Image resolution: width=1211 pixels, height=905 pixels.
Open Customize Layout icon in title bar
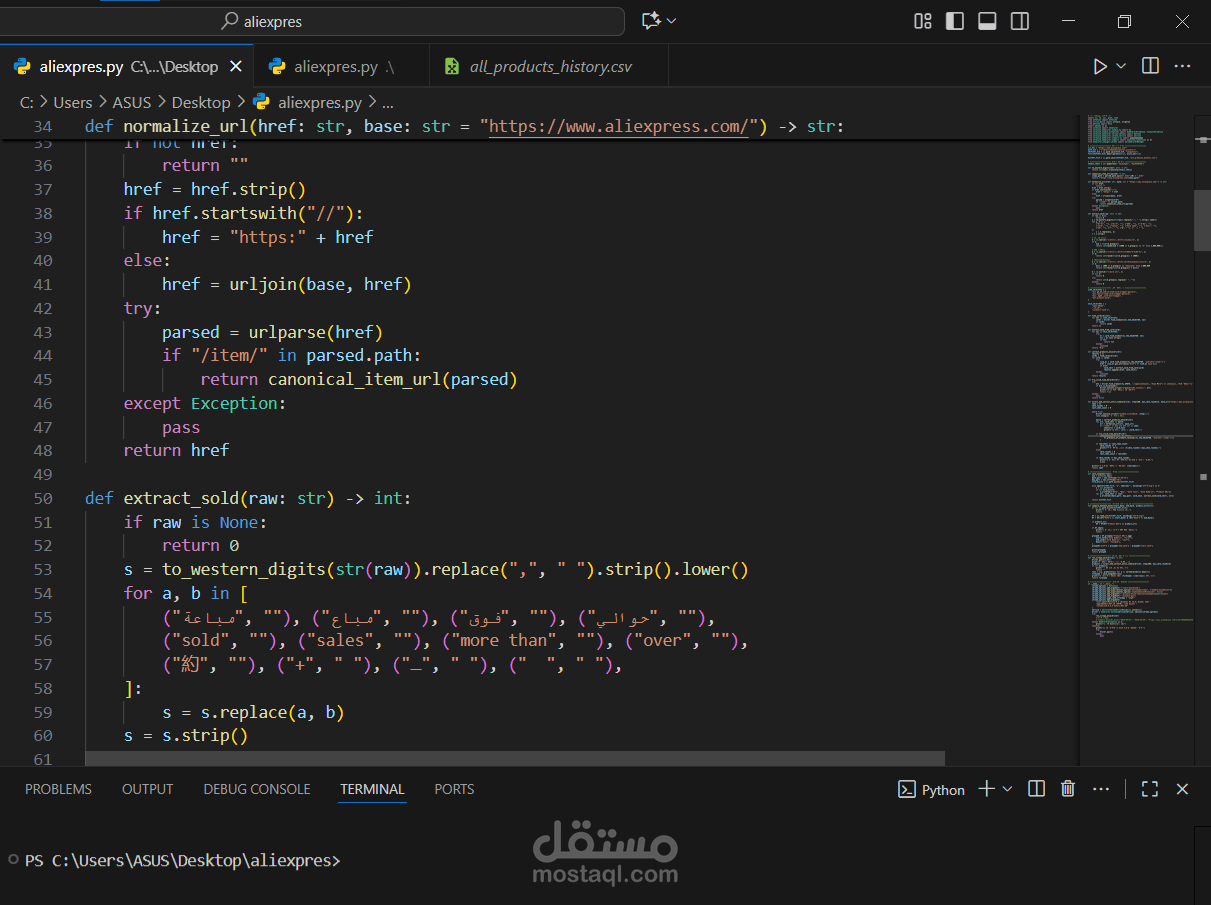point(923,21)
